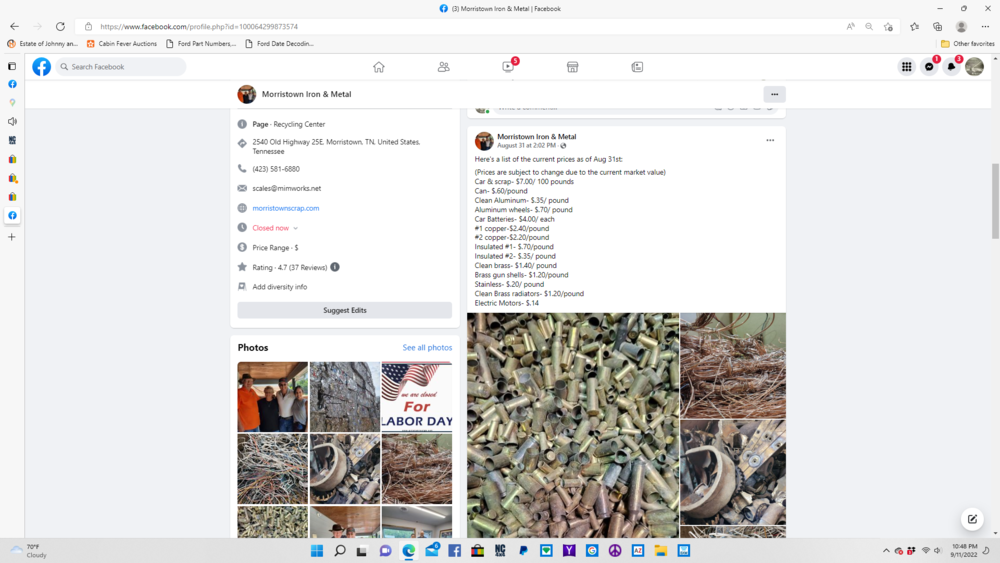Image resolution: width=1000 pixels, height=563 pixels.
Task: Open tab actions menu in vertical tabs
Action: [12, 66]
